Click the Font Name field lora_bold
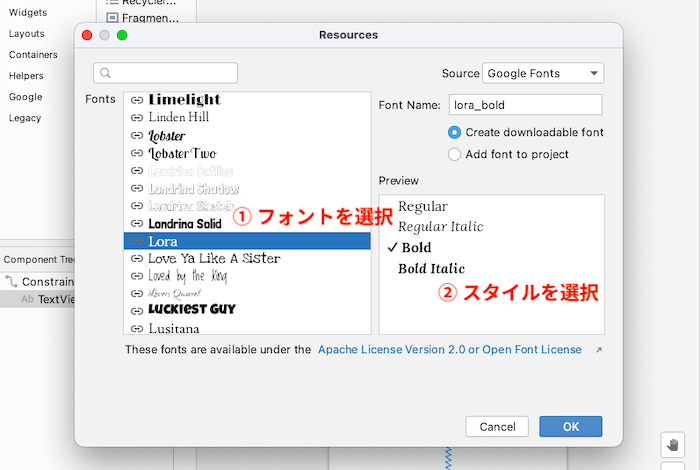 click(x=525, y=105)
